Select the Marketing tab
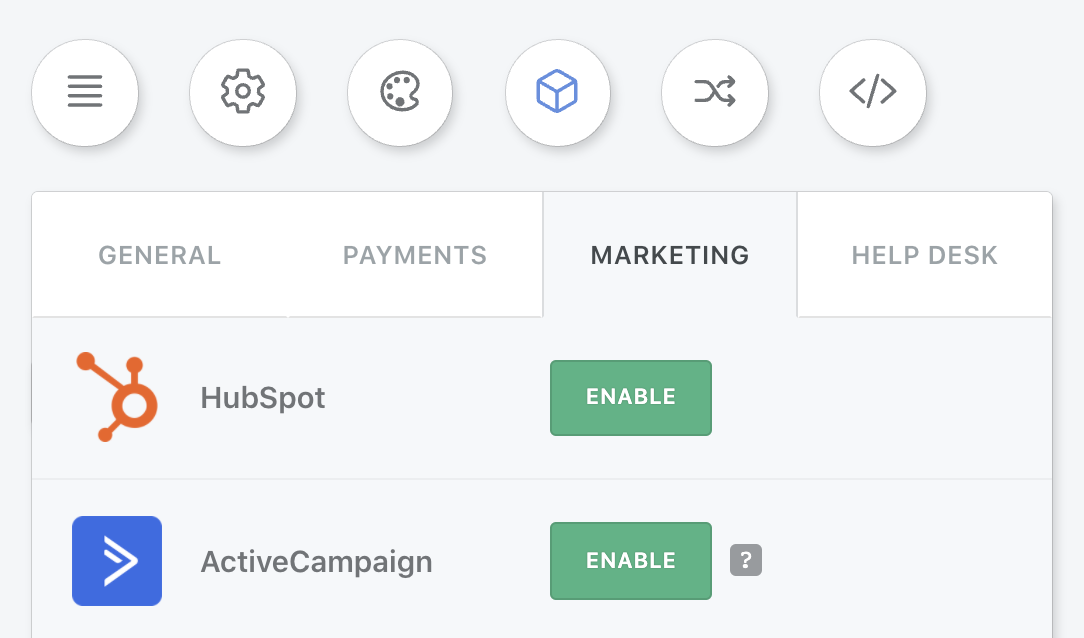 (670, 255)
